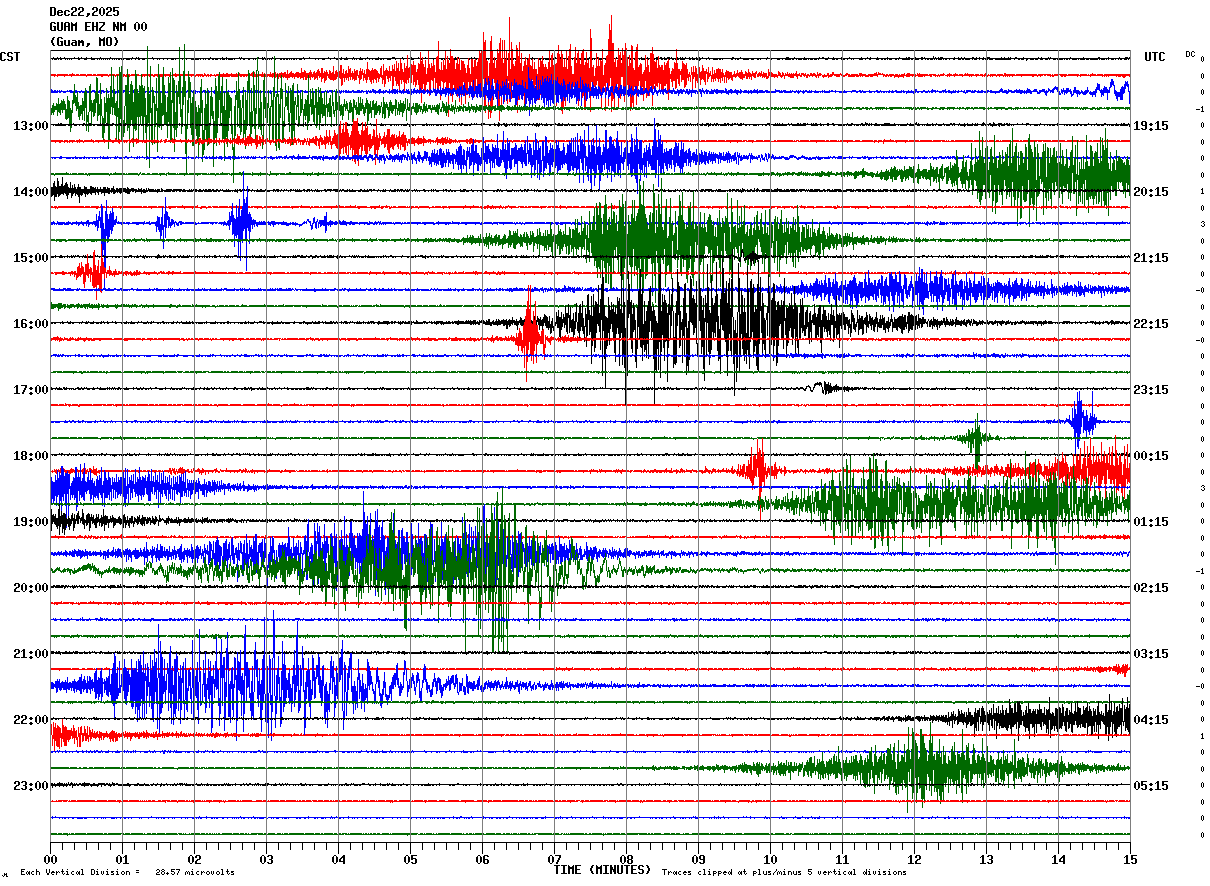This screenshot has height=886, width=1210.
Task: Pick minute tick '09' on the time axis
Action: point(699,860)
